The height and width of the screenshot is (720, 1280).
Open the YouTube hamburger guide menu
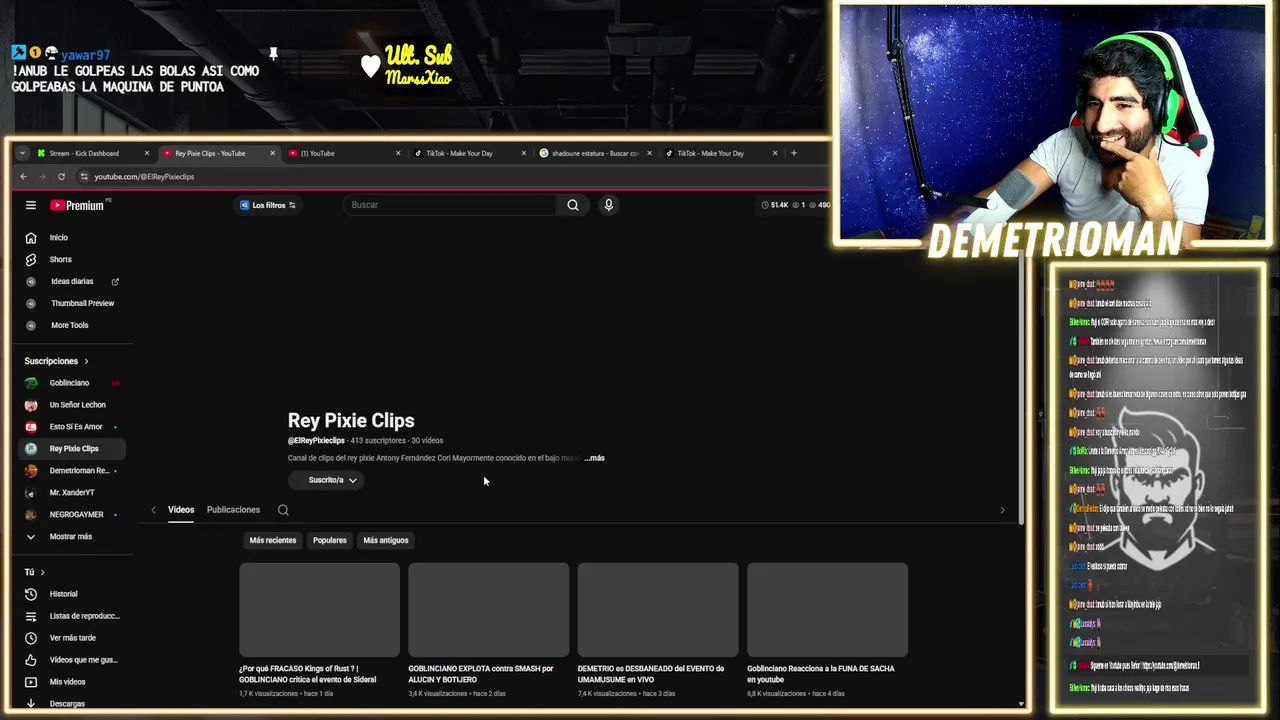click(31, 205)
